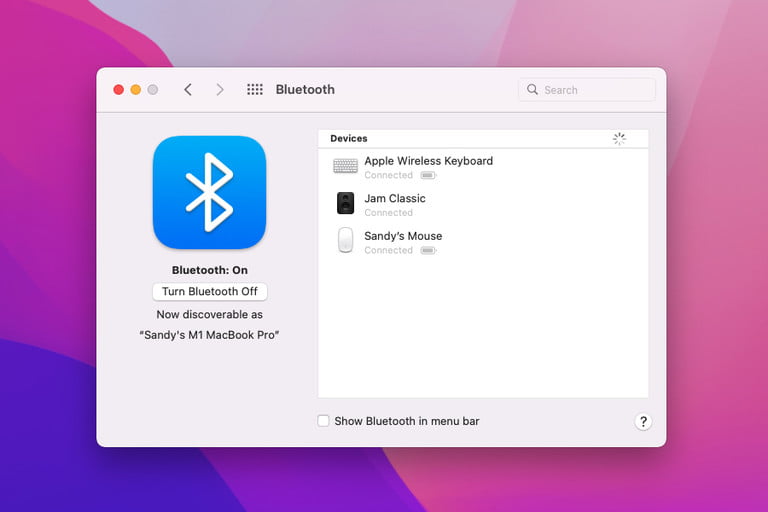Minimize the window with the yellow button

pyautogui.click(x=136, y=90)
